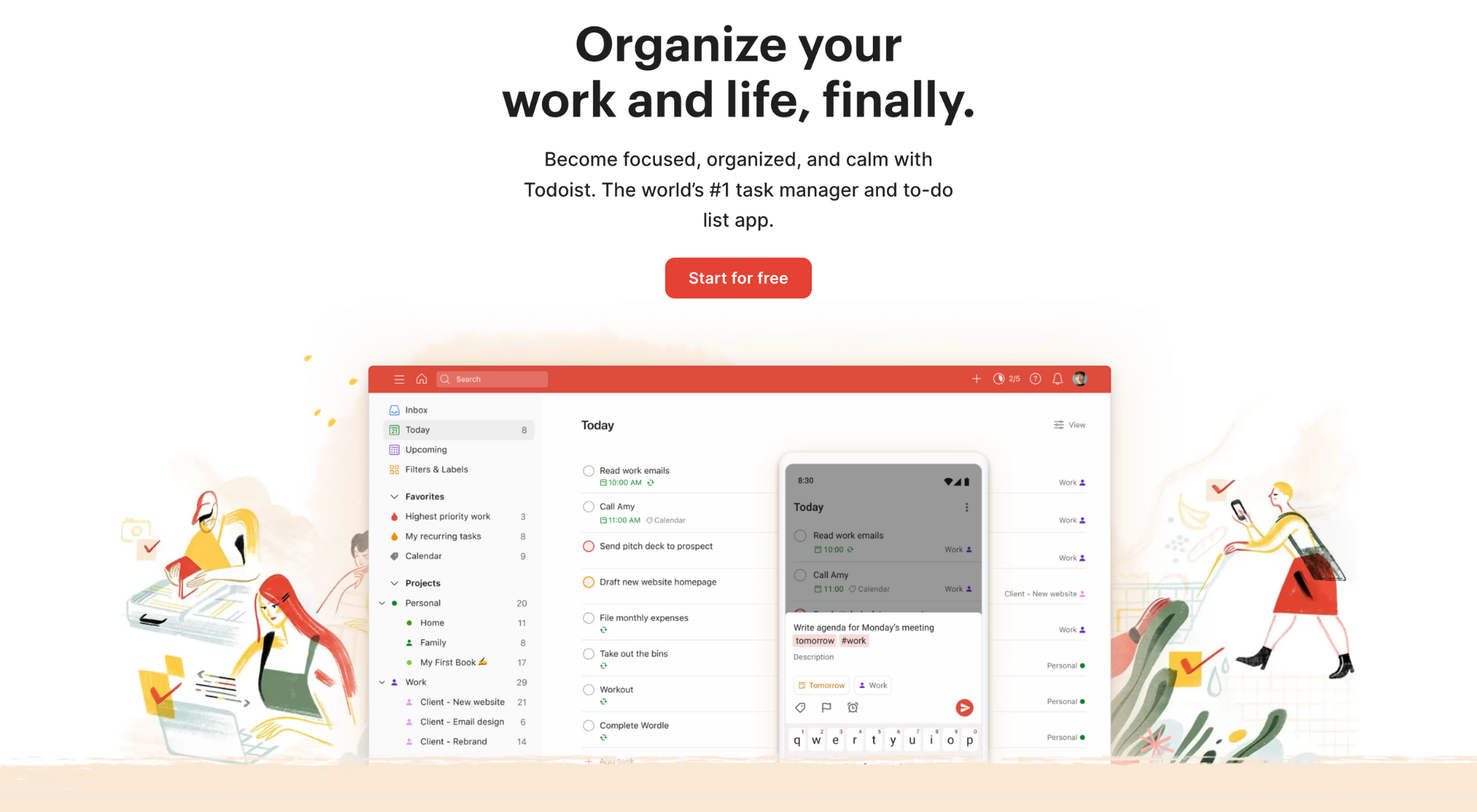Image resolution: width=1477 pixels, height=812 pixels.
Task: Open the Filters & Labels section
Action: coord(434,469)
